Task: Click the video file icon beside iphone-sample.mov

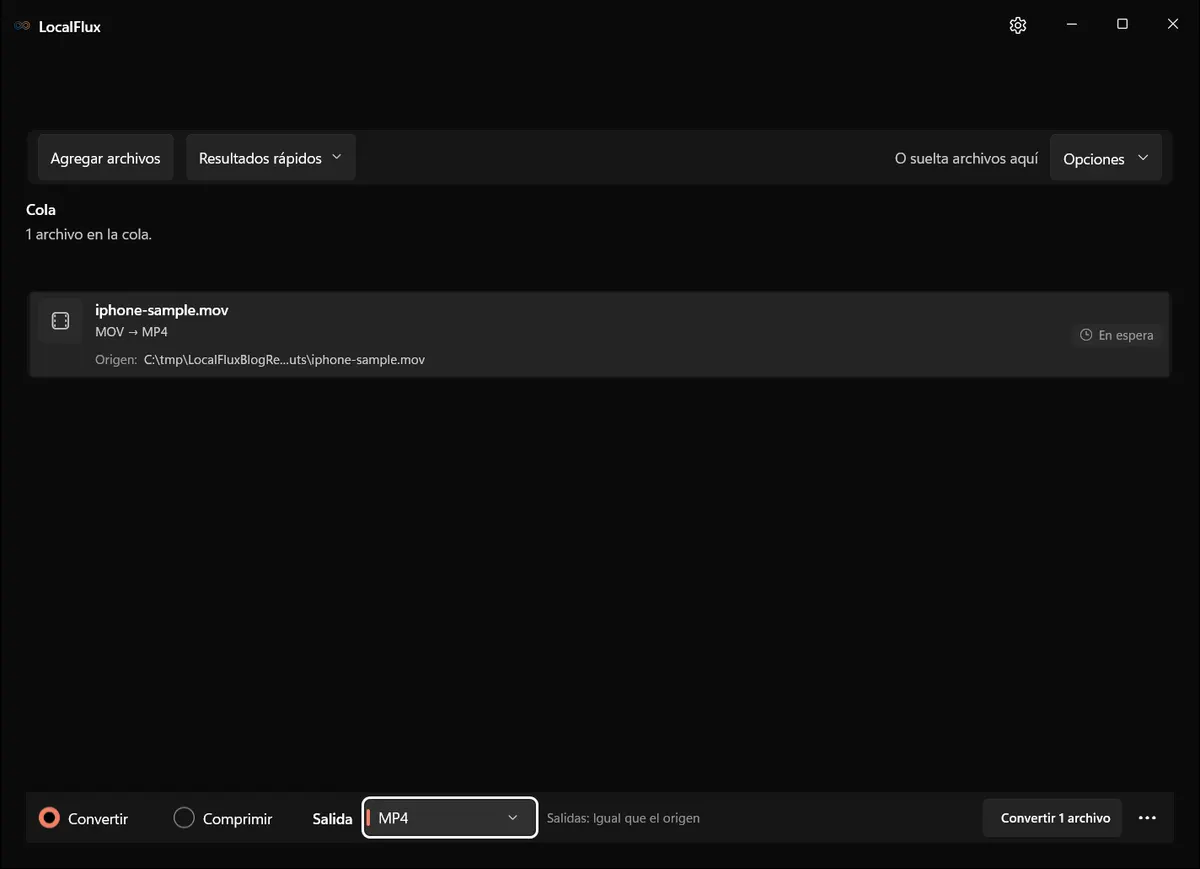Action: click(x=60, y=321)
